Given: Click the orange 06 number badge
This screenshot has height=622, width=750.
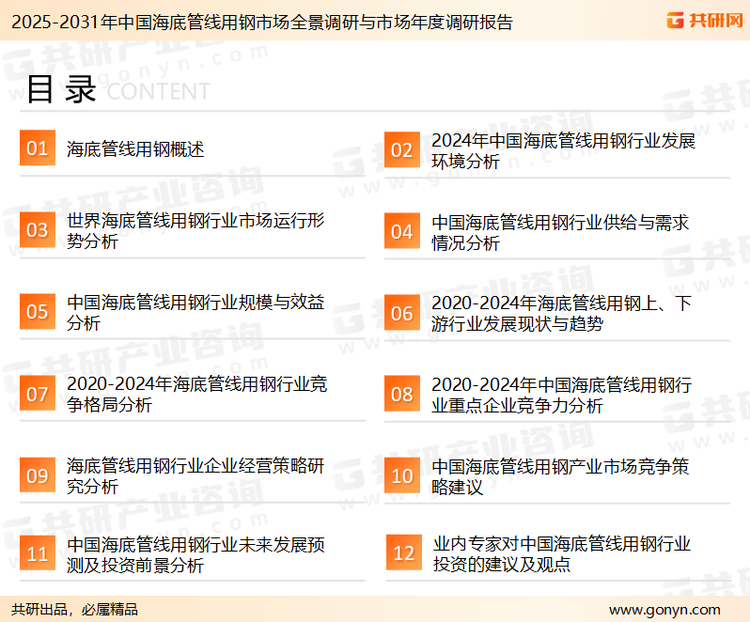Looking at the screenshot, I should pyautogui.click(x=402, y=313).
